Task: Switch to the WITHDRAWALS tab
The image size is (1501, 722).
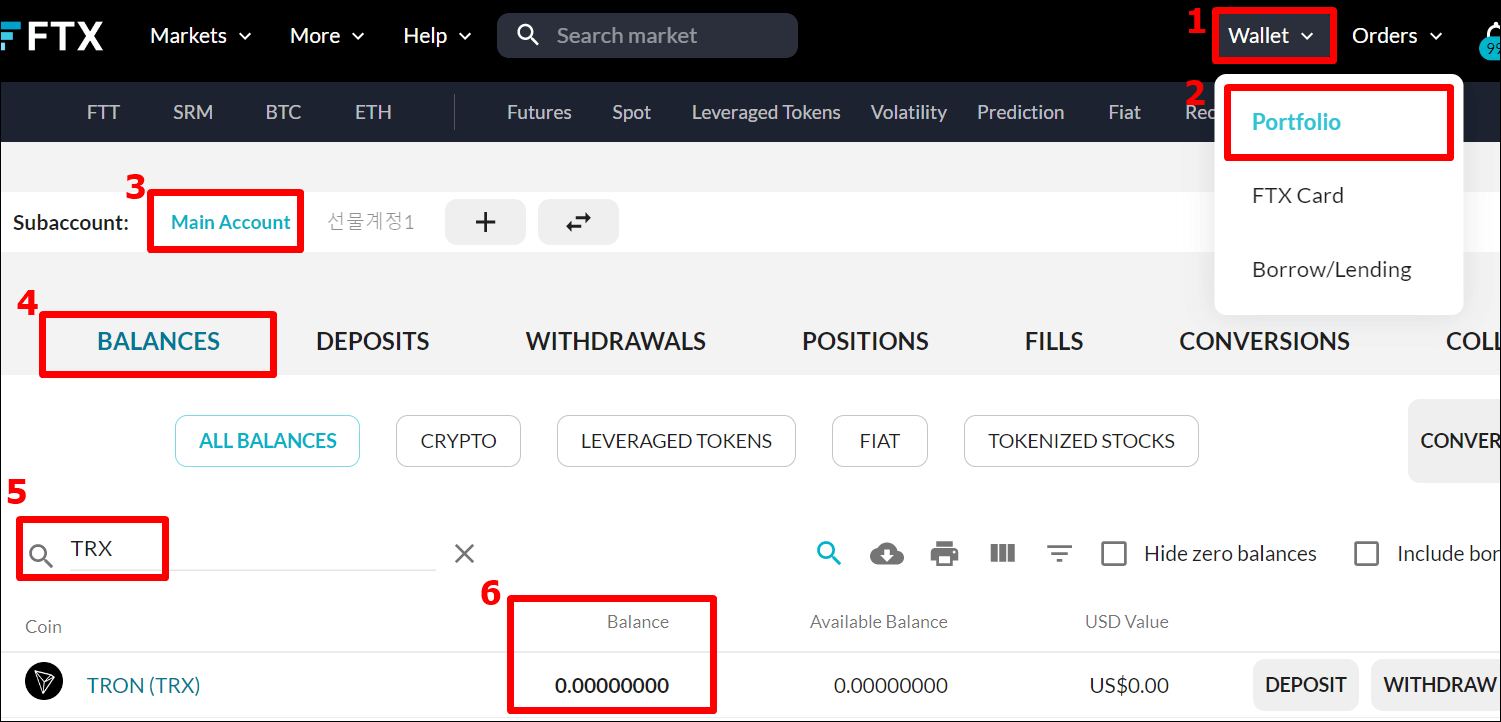Action: click(x=616, y=342)
